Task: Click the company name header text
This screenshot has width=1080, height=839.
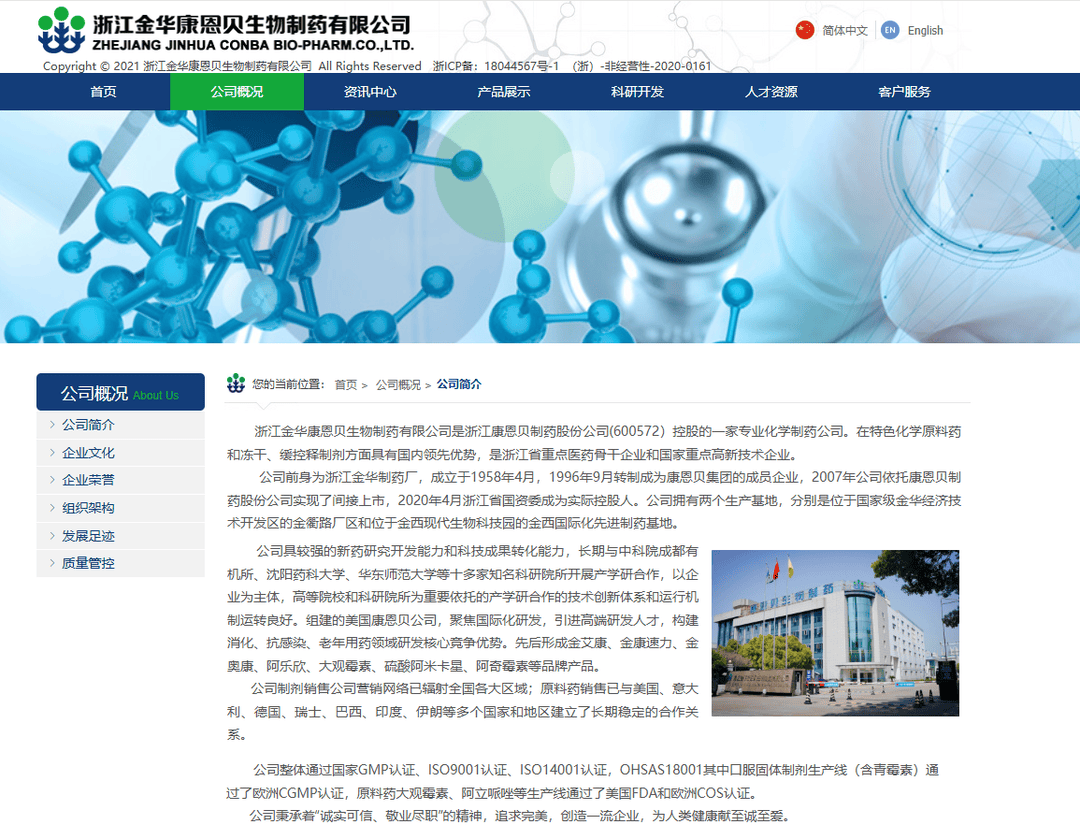Action: point(253,32)
